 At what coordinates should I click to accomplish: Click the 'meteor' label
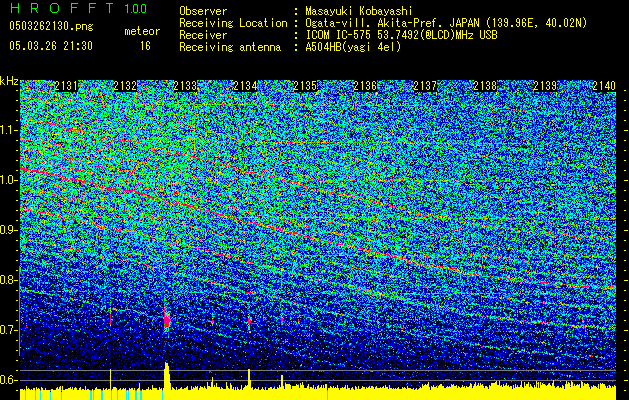click(142, 31)
